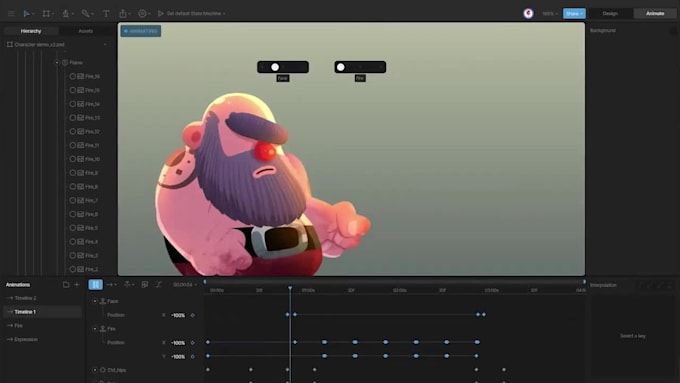Image resolution: width=680 pixels, height=383 pixels.
Task: Toggle circle next to Fire_15 layer
Action: click(x=72, y=90)
